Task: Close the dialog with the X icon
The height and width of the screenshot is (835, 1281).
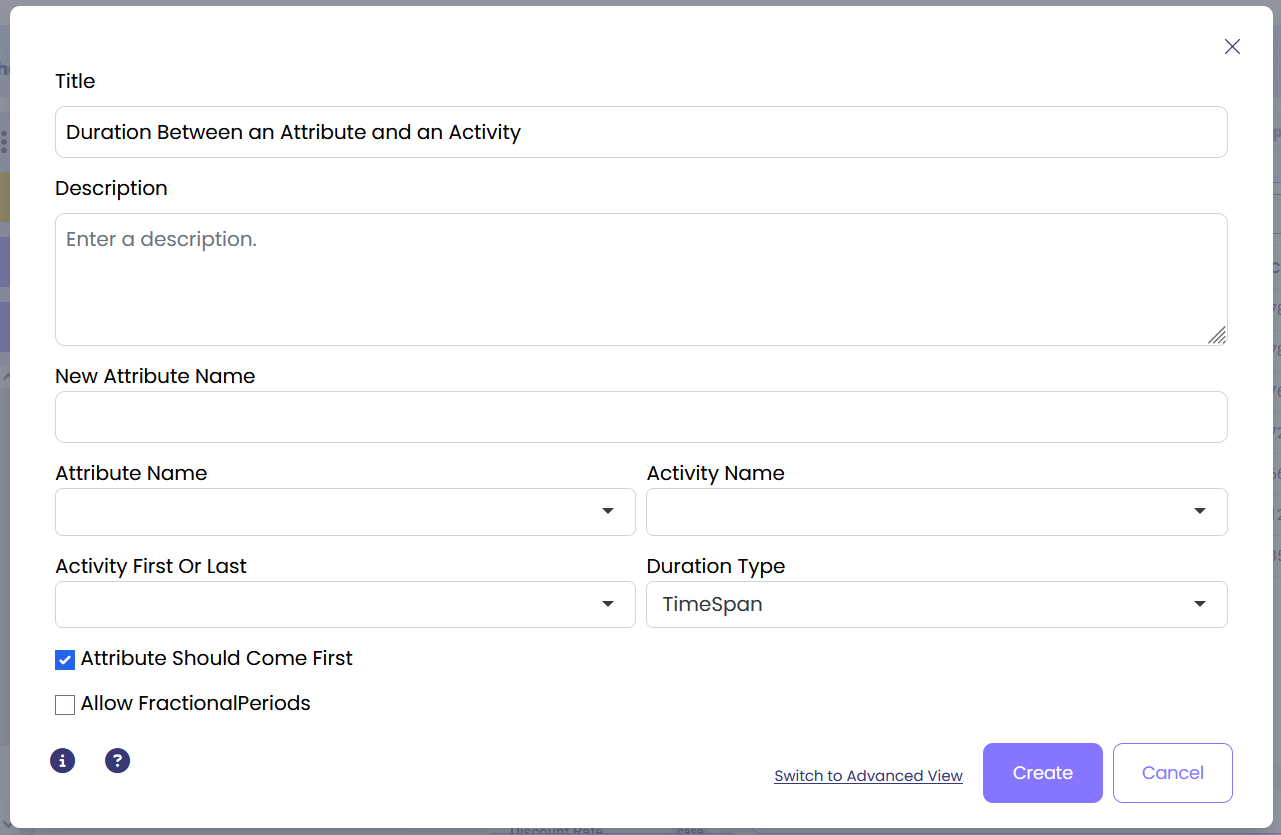Action: (x=1232, y=47)
